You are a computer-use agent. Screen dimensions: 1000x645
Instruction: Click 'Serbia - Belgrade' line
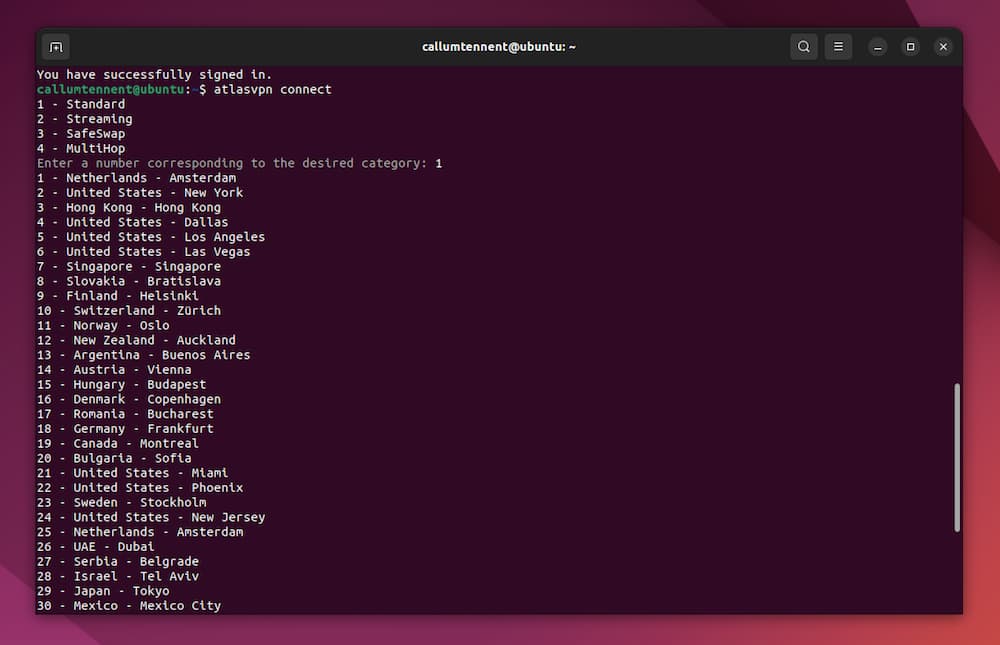118,561
